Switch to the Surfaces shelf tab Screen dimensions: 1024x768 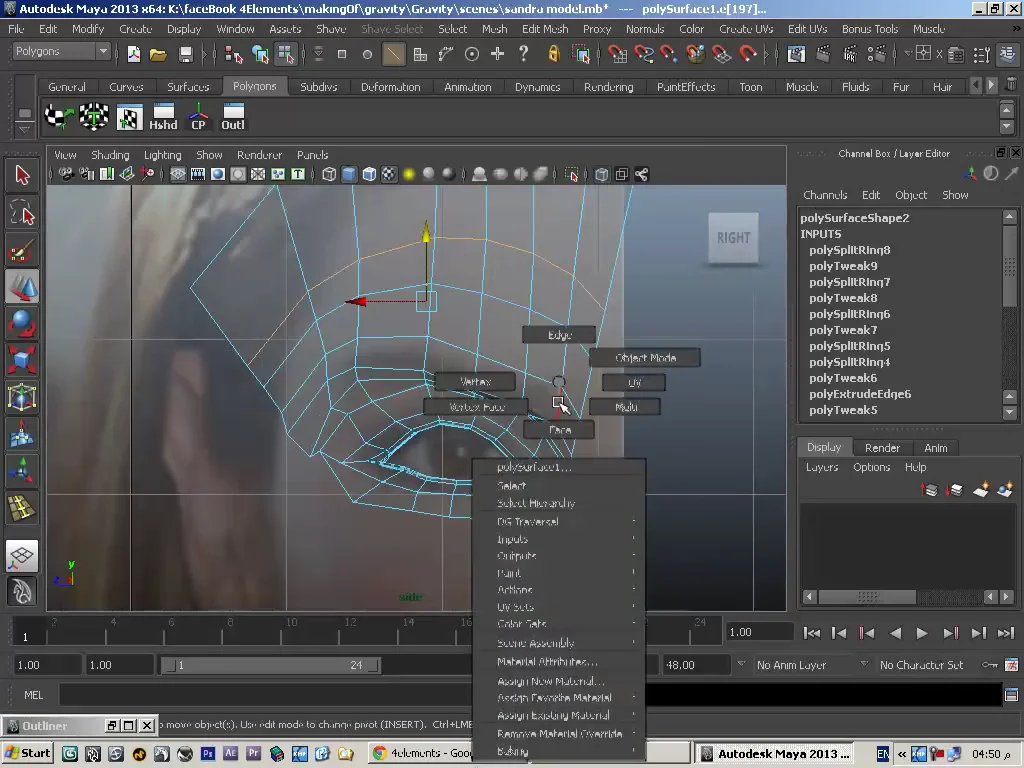[188, 86]
